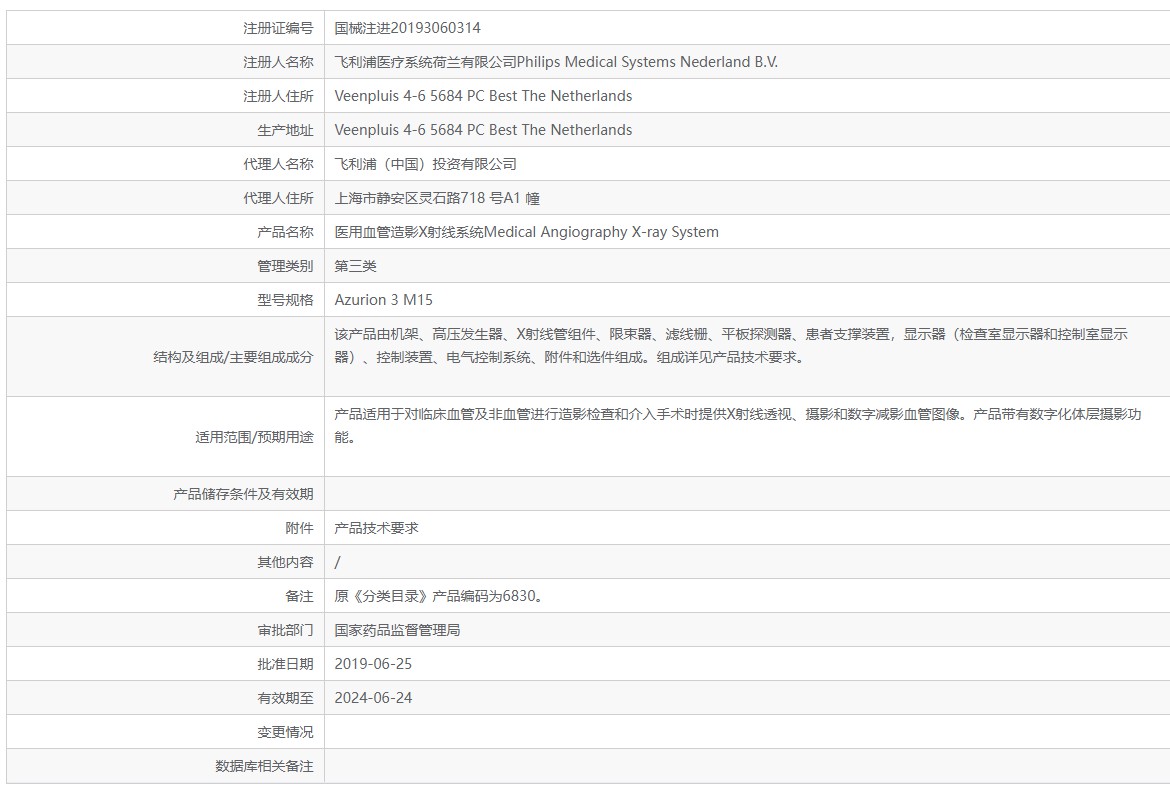Click the 数据库相关备注 label
This screenshot has height=792, width=1170.
coord(264,767)
